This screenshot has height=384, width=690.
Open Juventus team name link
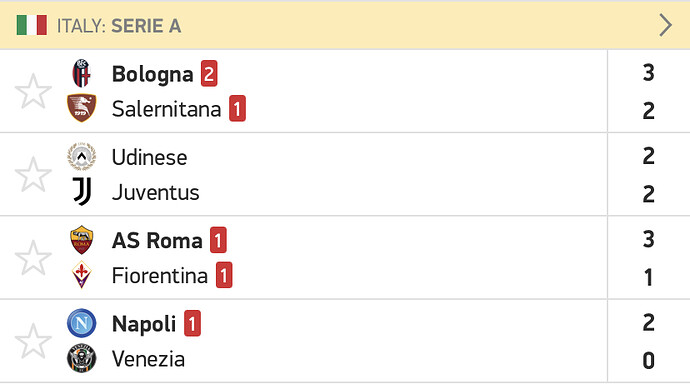coord(155,193)
